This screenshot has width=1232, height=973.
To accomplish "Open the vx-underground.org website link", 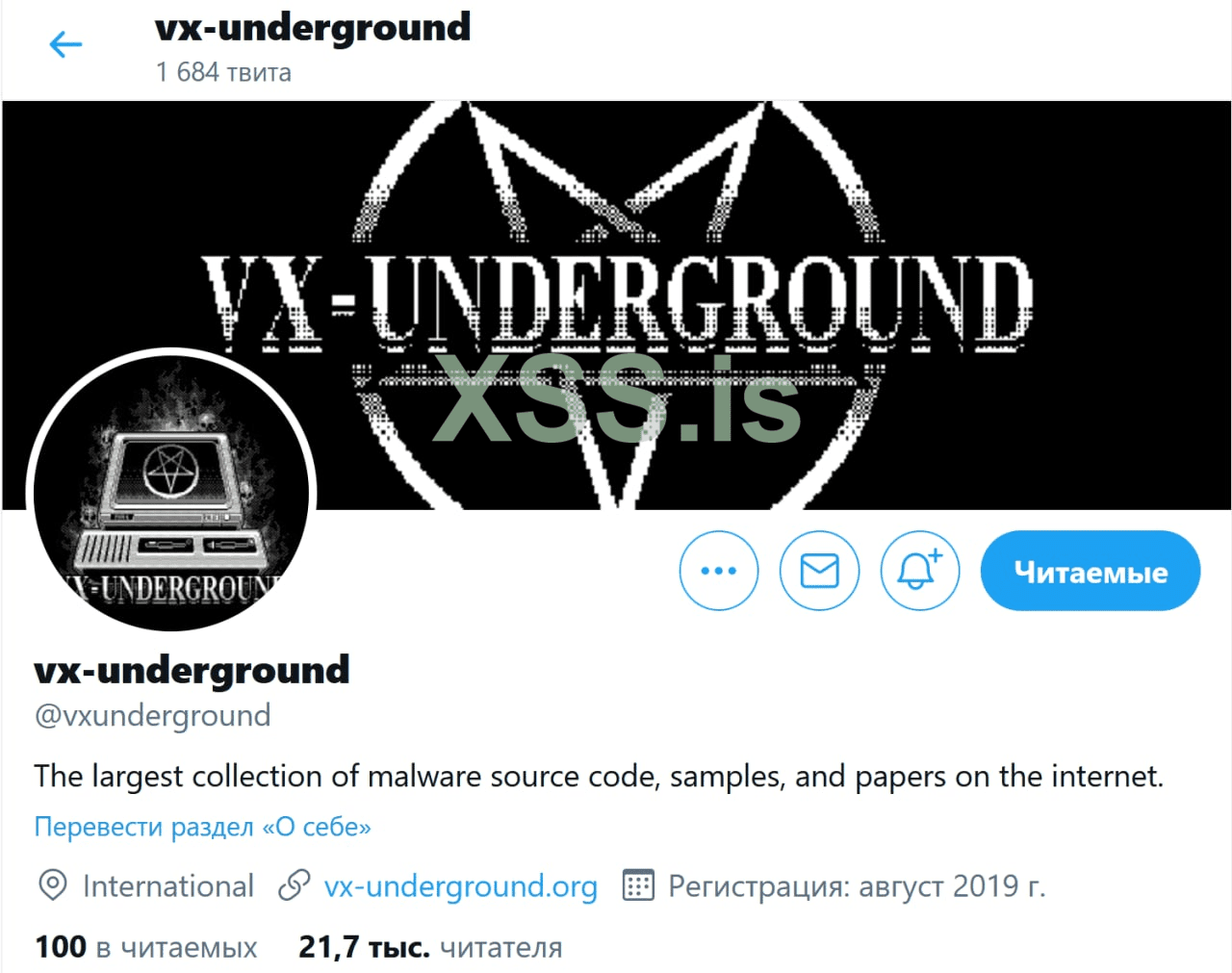I will point(460,886).
